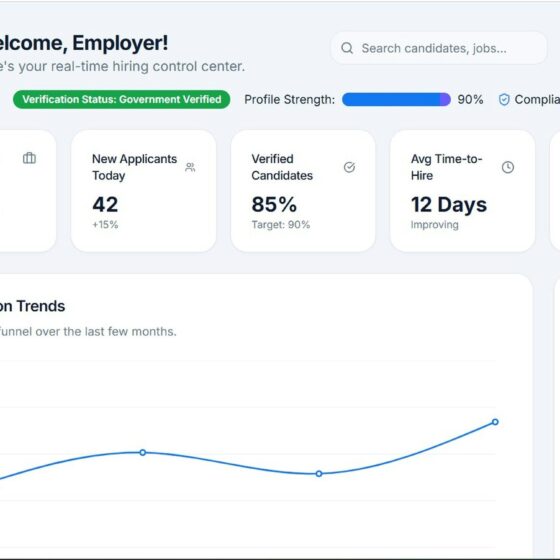560x560 pixels.
Task: Click the Verified Candidates card title
Action: pos(282,167)
